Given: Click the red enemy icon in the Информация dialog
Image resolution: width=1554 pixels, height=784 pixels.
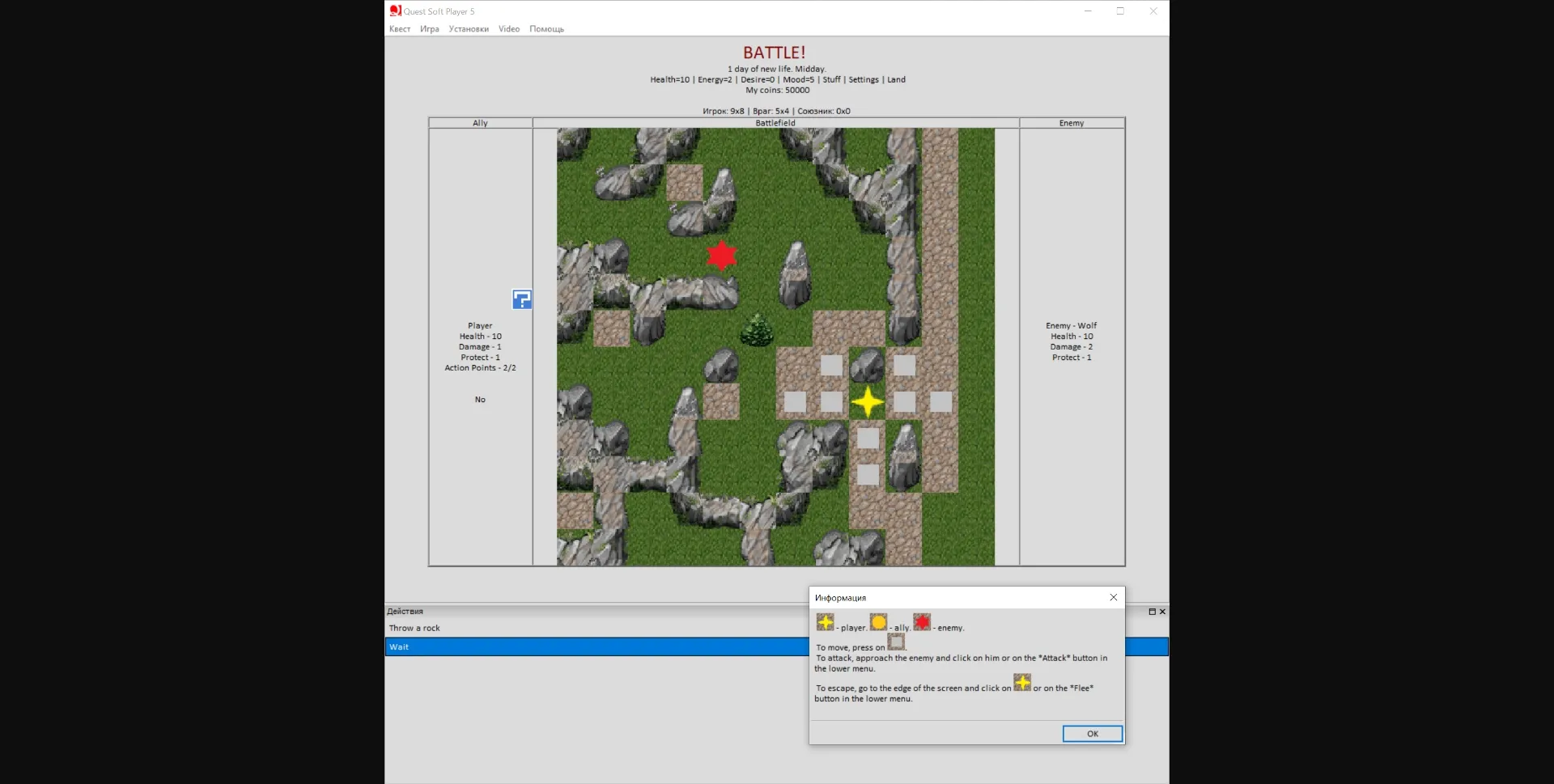Looking at the screenshot, I should 923,622.
